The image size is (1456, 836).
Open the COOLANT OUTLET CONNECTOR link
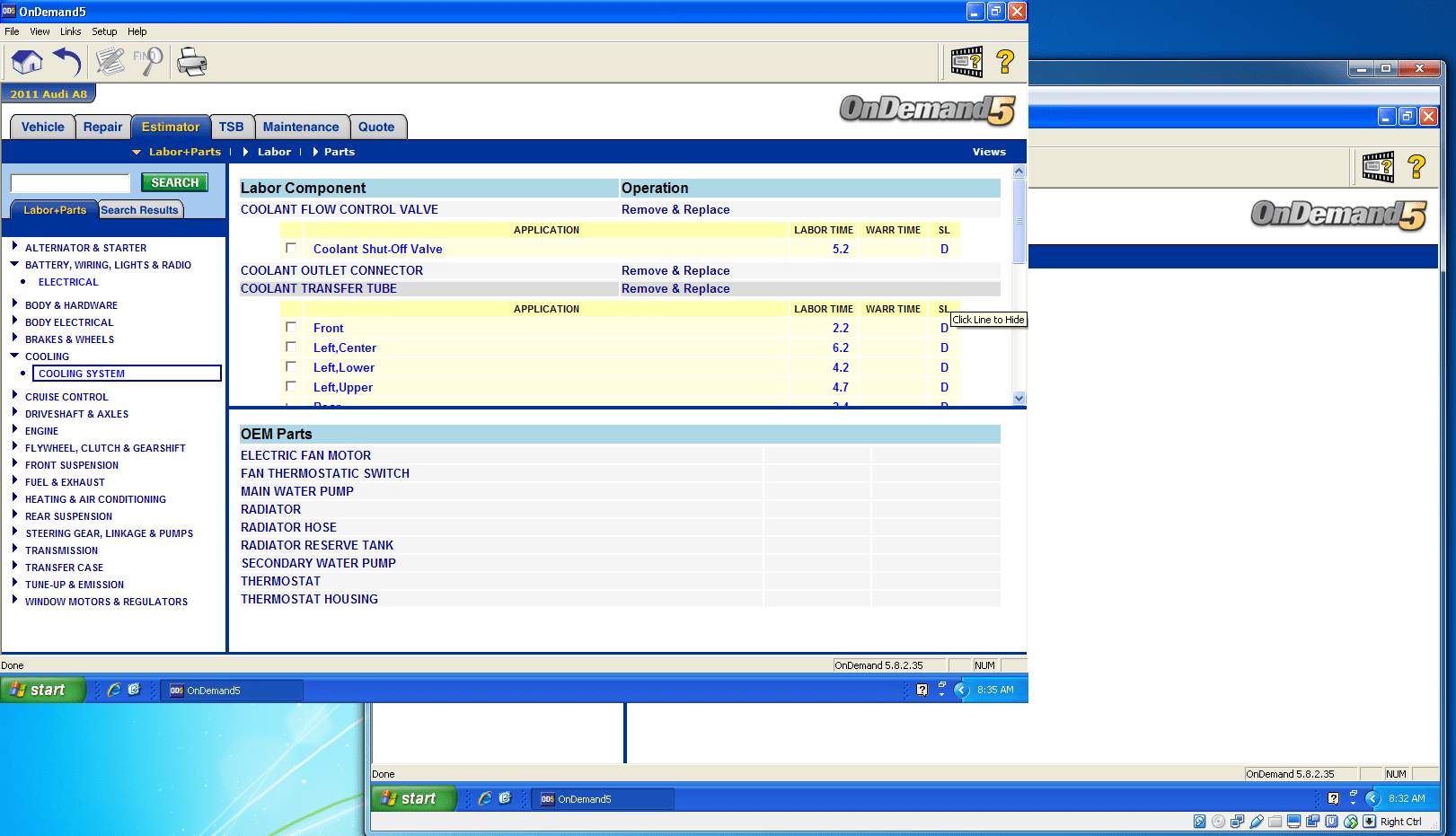tap(331, 270)
